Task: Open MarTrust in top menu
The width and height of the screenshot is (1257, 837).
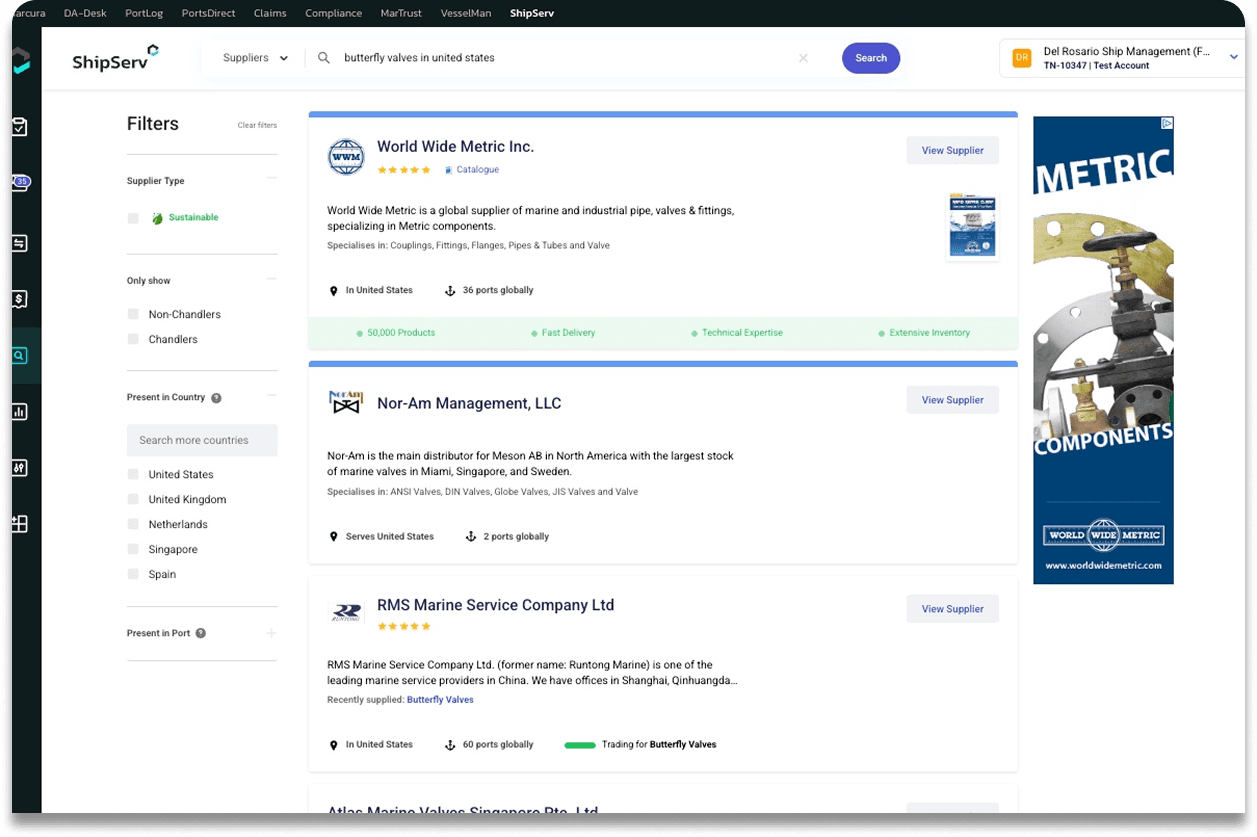Action: point(400,13)
